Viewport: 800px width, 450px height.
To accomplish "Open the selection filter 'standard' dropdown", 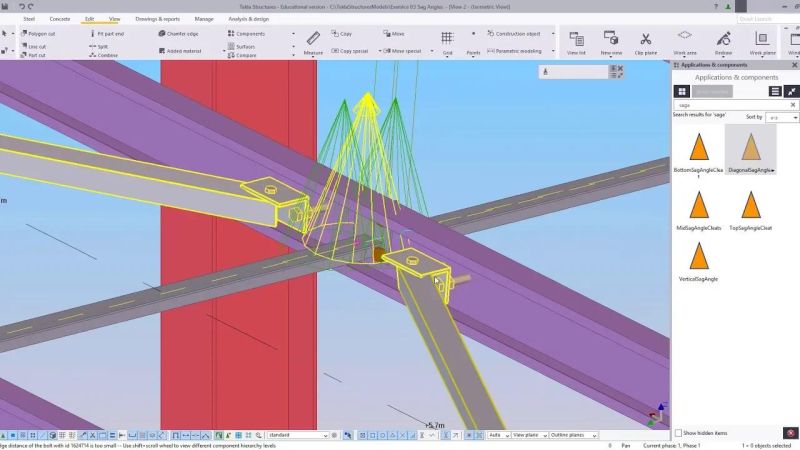I will click(x=298, y=435).
